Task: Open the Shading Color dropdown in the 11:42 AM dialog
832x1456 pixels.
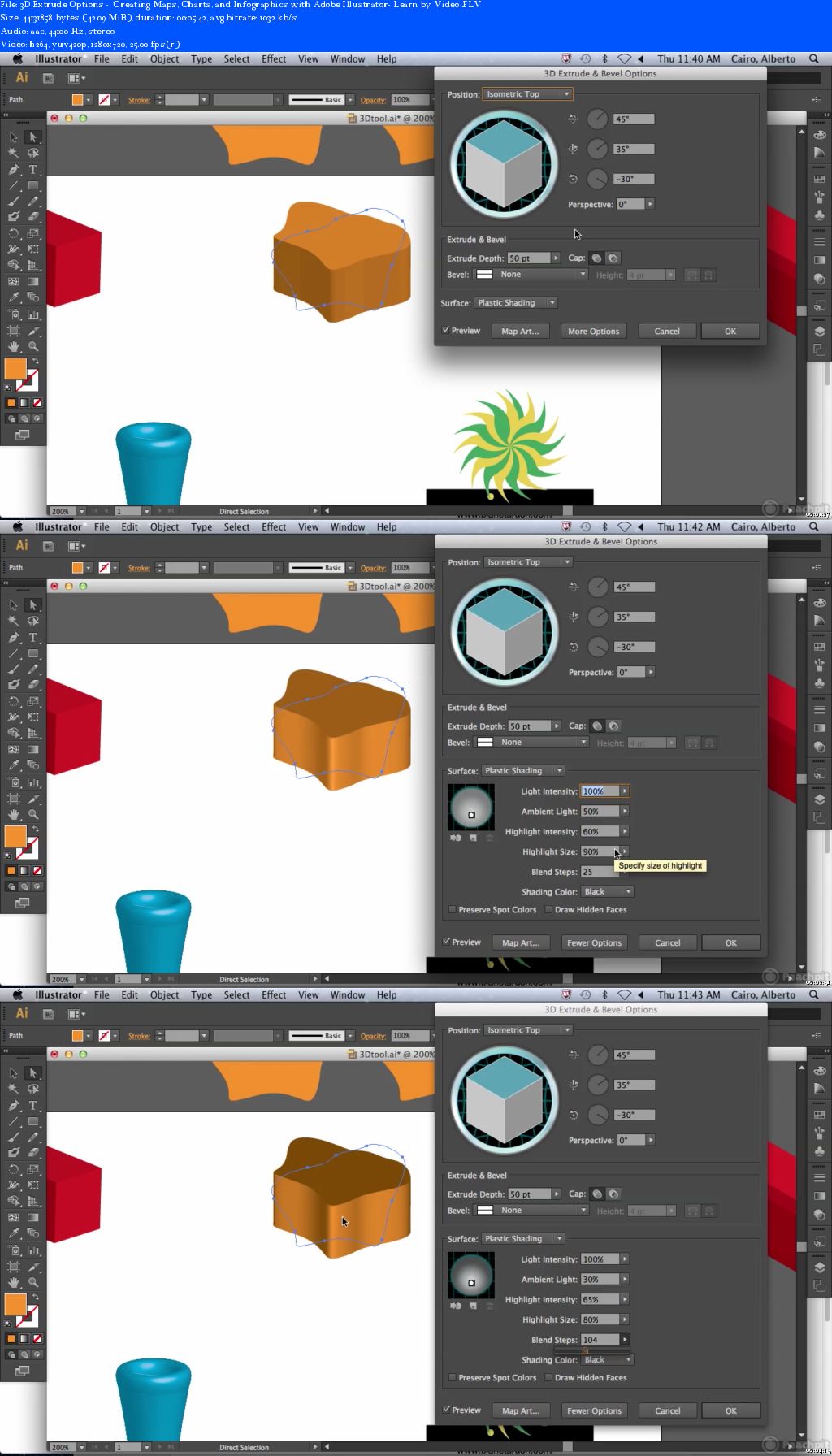Action: 608,891
